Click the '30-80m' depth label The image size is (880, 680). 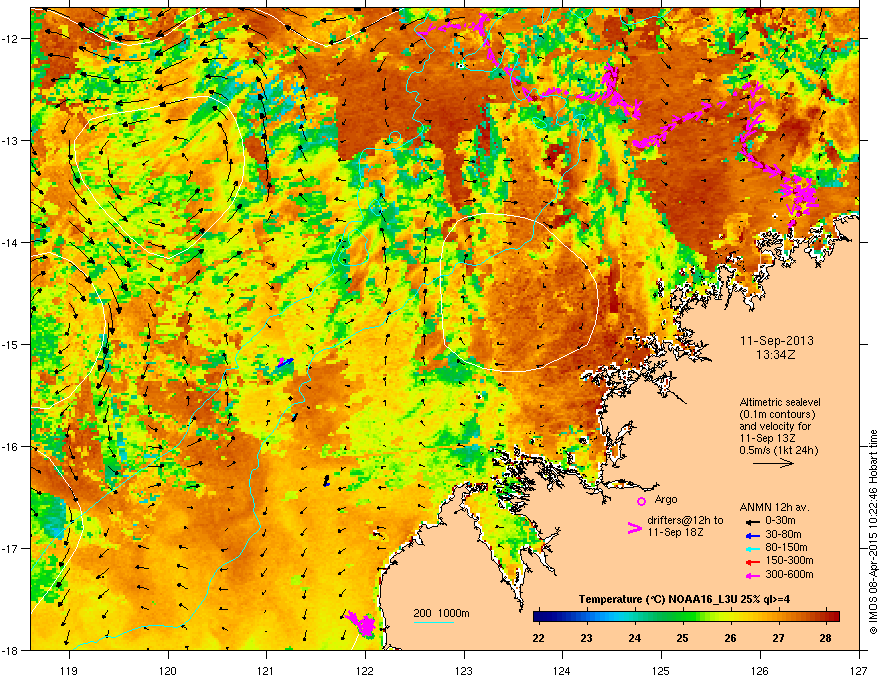coord(783,535)
